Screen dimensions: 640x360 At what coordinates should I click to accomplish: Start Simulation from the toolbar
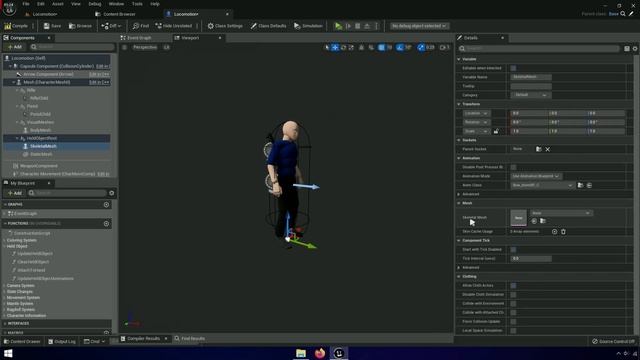[308, 26]
